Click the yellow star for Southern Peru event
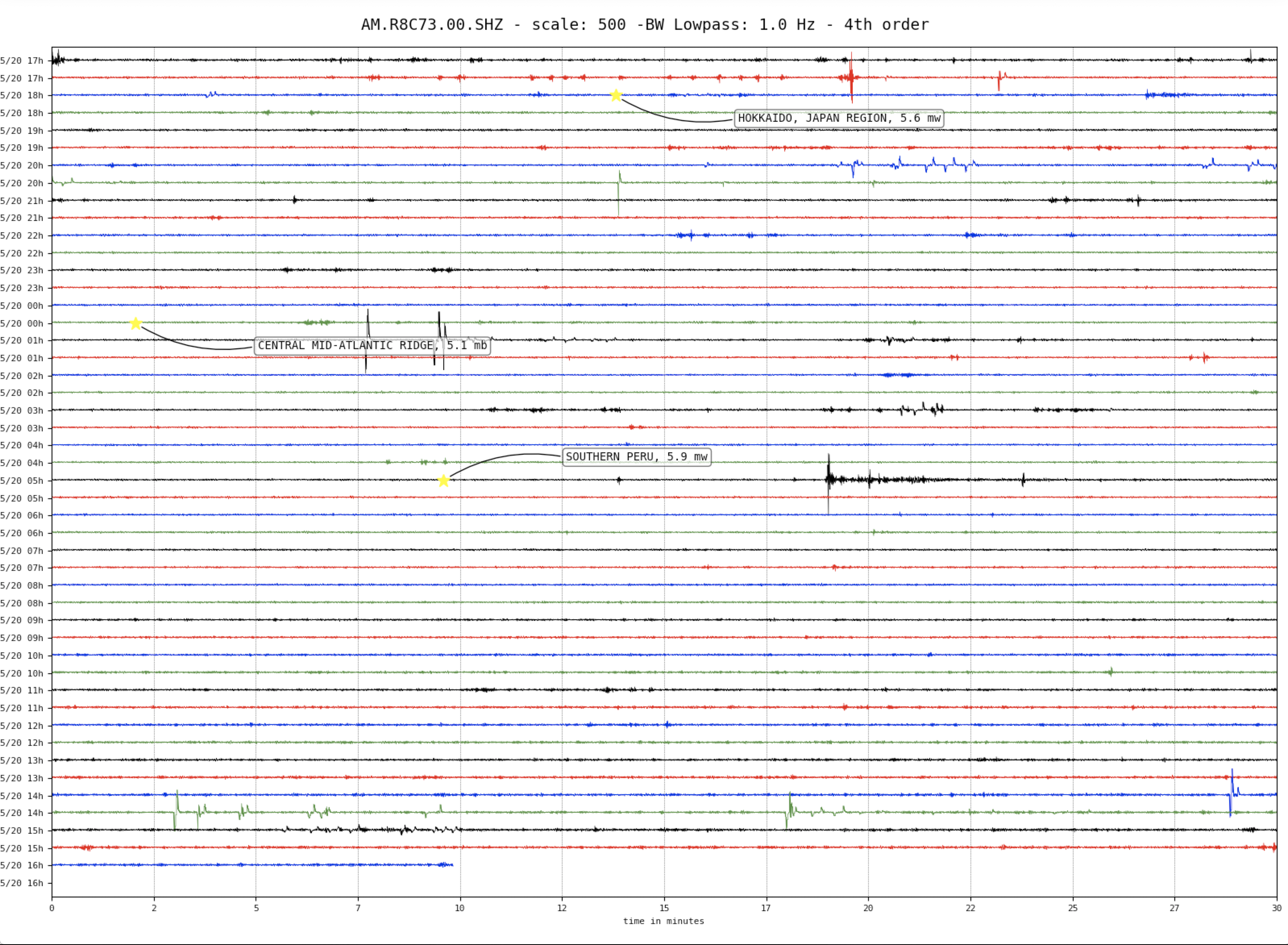Image resolution: width=1288 pixels, height=945 pixels. 443,481
